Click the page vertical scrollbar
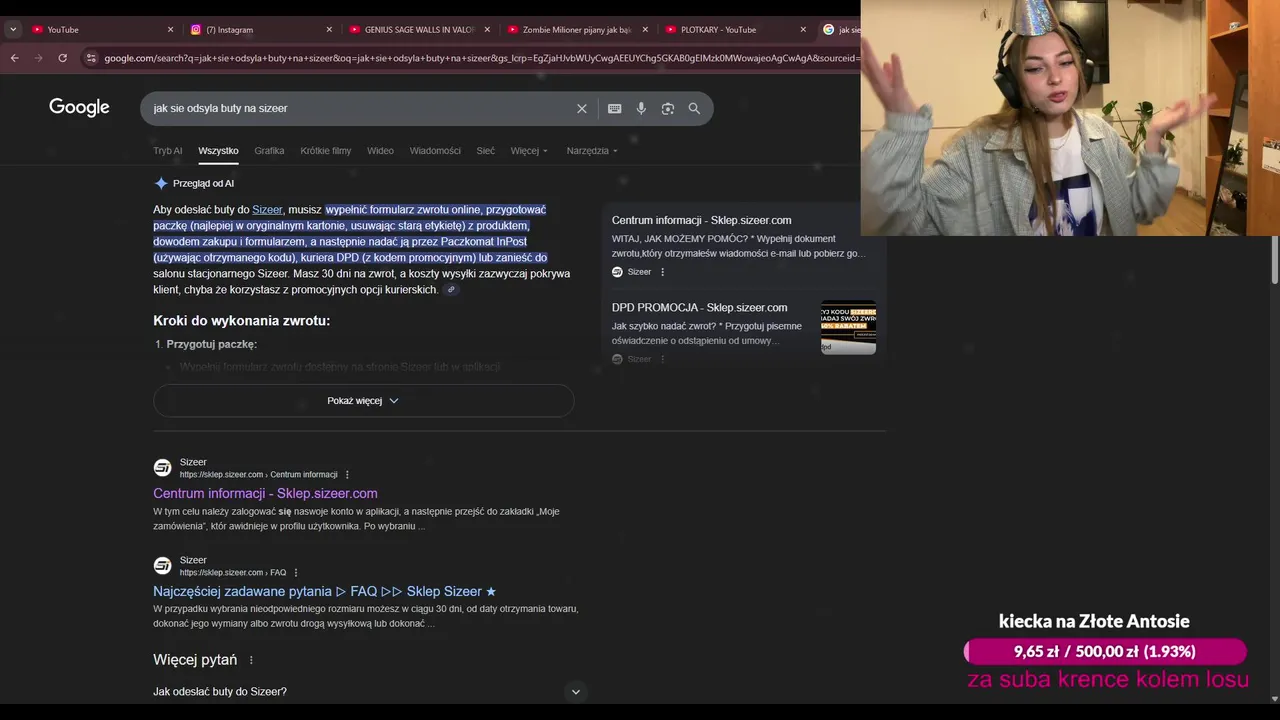This screenshot has width=1280, height=720. click(1274, 260)
